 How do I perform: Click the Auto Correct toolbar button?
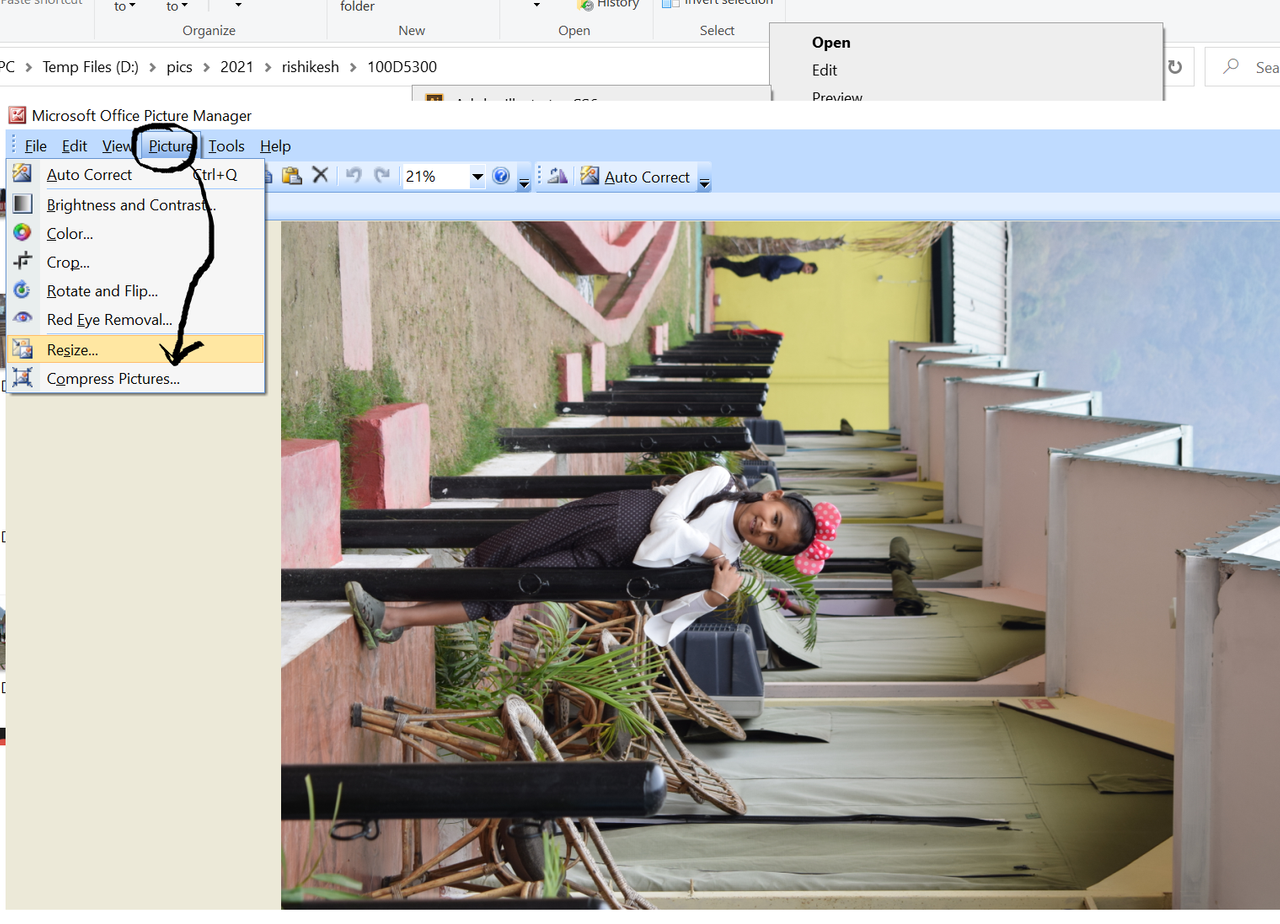coord(636,177)
